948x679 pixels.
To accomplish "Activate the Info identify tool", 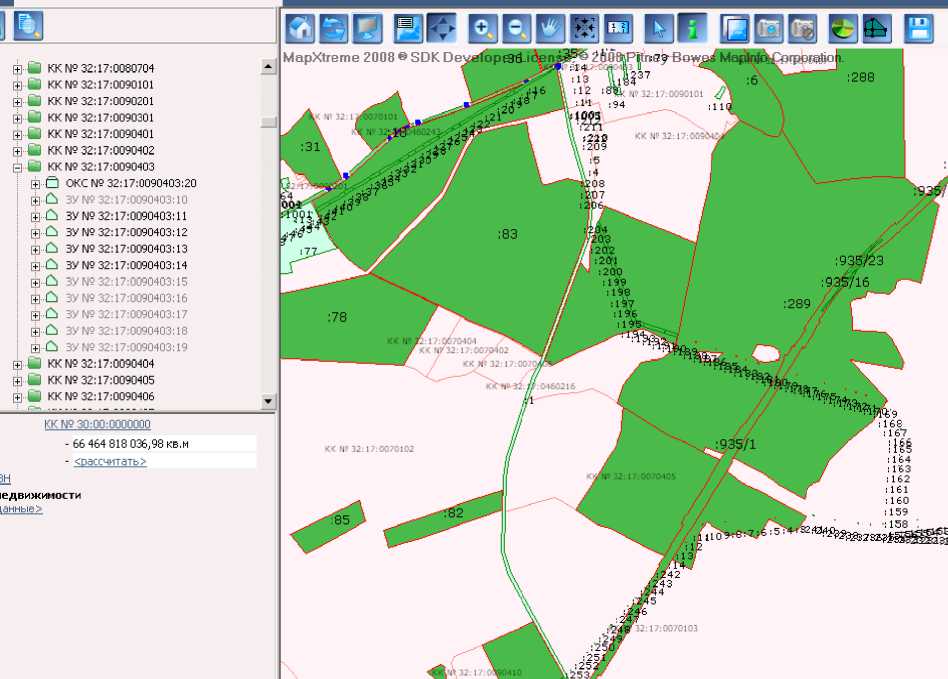I will pos(691,28).
